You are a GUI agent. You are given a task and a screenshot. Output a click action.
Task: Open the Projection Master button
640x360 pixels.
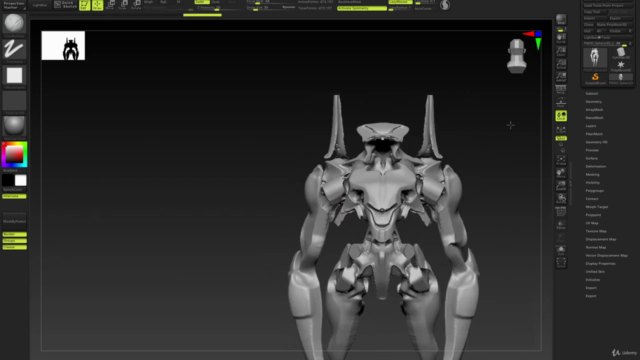pos(14,5)
